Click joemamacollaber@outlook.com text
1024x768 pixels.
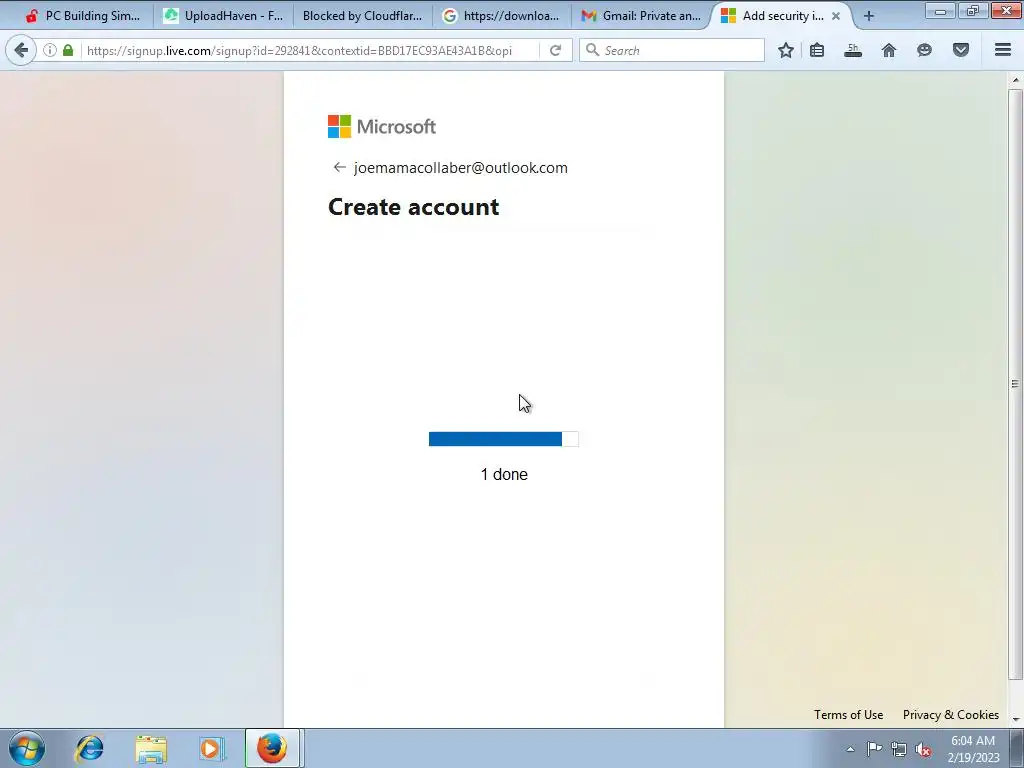460,168
